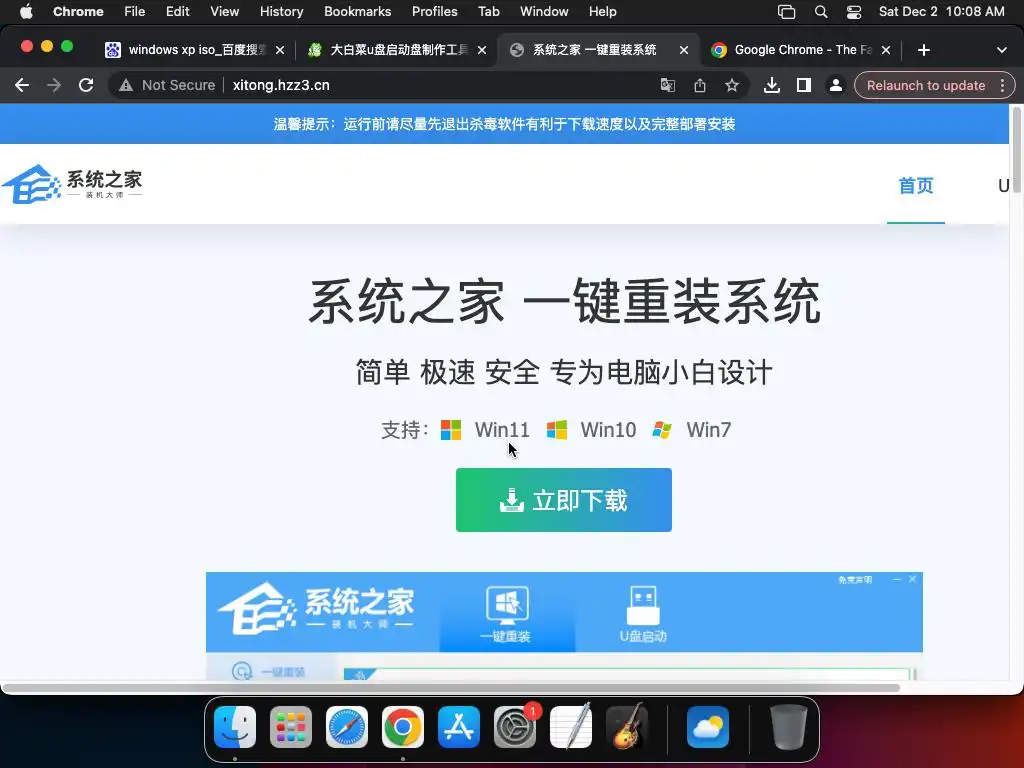This screenshot has width=1024, height=768.
Task: Switch to the Google Chrome - The Fa tab
Action: [x=802, y=50]
